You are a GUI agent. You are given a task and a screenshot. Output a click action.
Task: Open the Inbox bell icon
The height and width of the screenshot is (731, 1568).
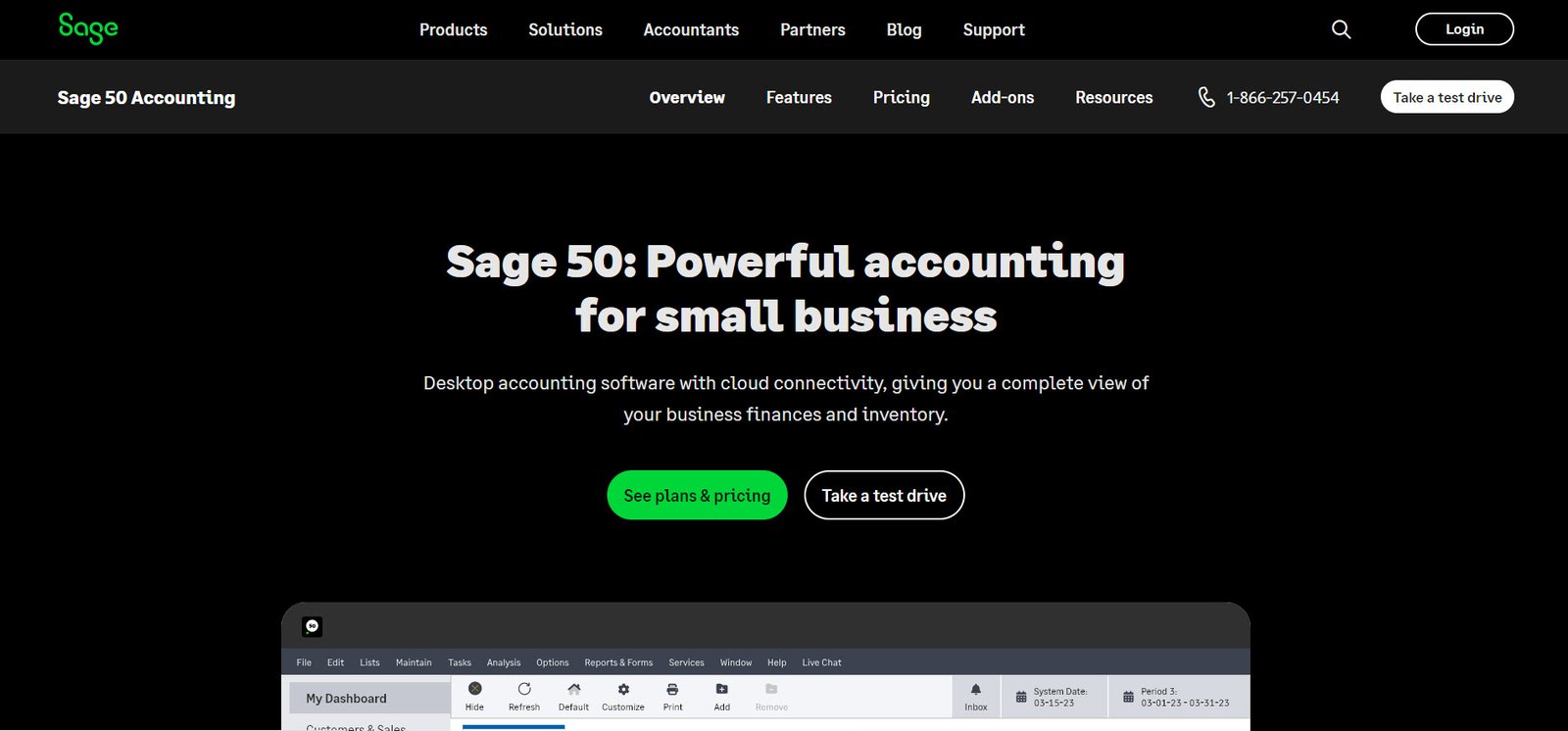point(976,690)
